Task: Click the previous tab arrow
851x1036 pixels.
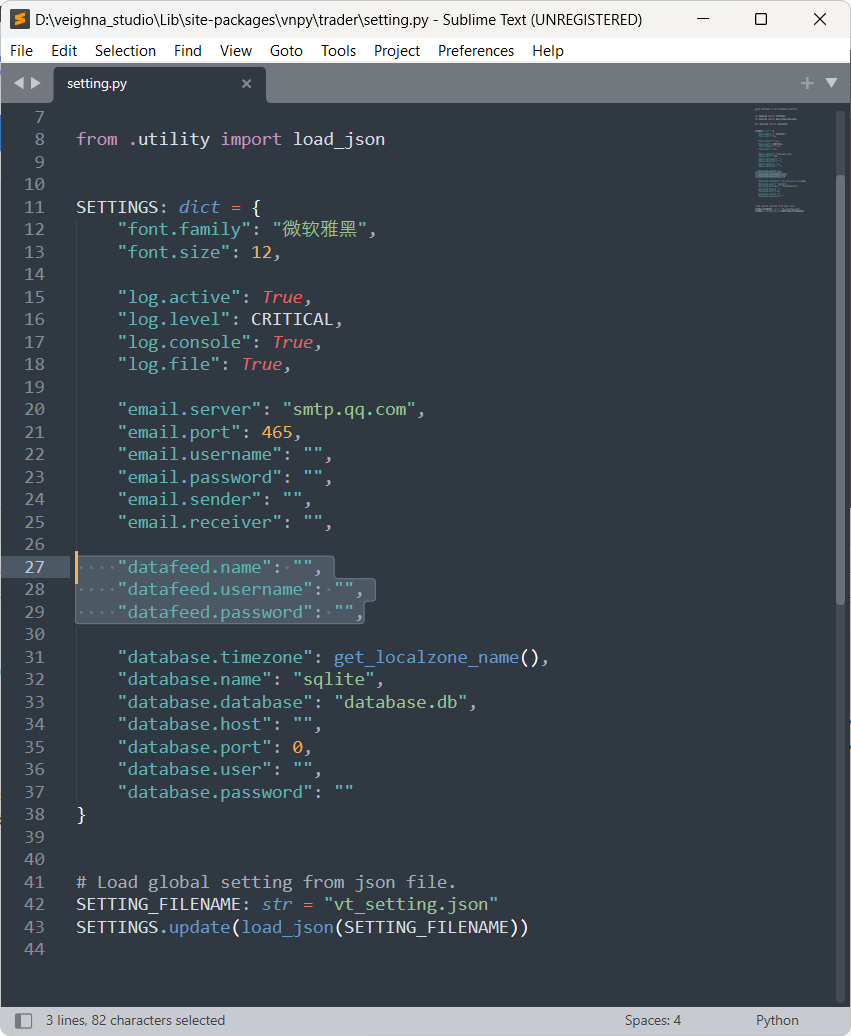Action: coord(19,83)
